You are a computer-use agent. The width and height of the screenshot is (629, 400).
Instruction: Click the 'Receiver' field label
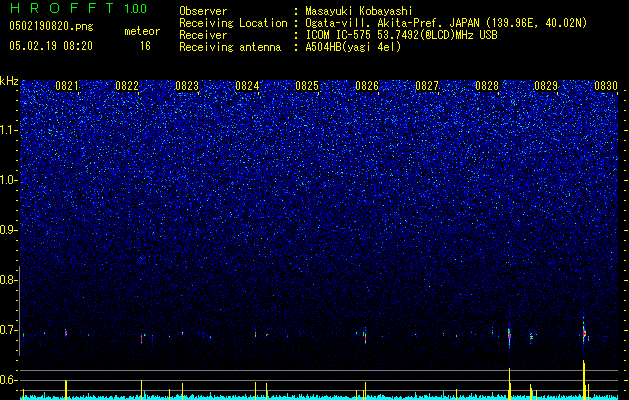pyautogui.click(x=203, y=35)
